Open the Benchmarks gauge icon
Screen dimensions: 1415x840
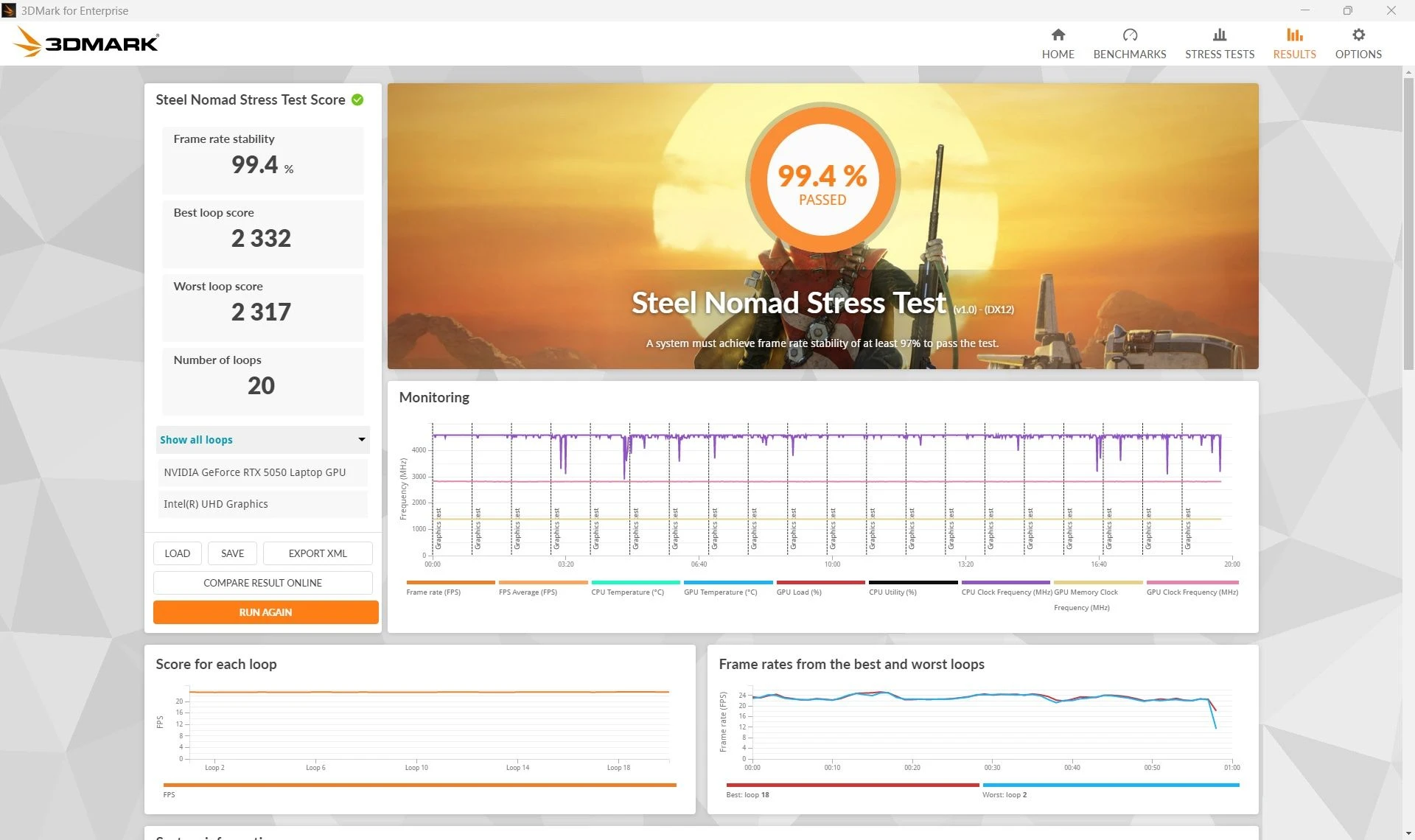(x=1130, y=35)
